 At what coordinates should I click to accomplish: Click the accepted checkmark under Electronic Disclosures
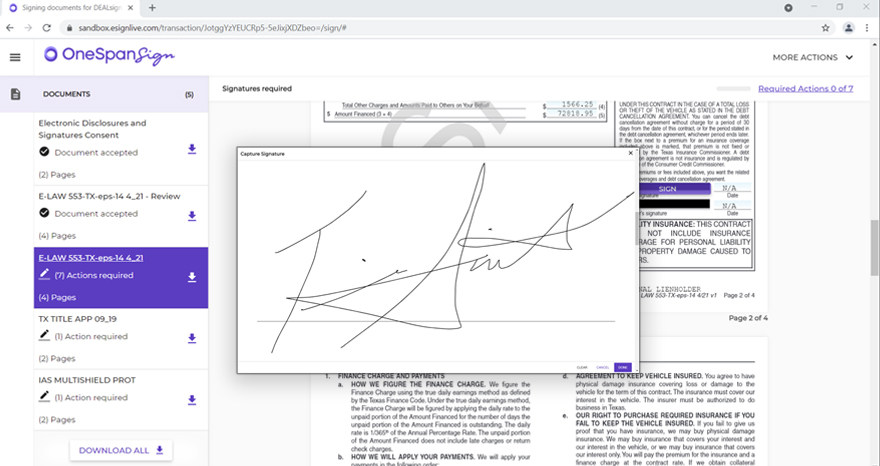pyautogui.click(x=44, y=152)
